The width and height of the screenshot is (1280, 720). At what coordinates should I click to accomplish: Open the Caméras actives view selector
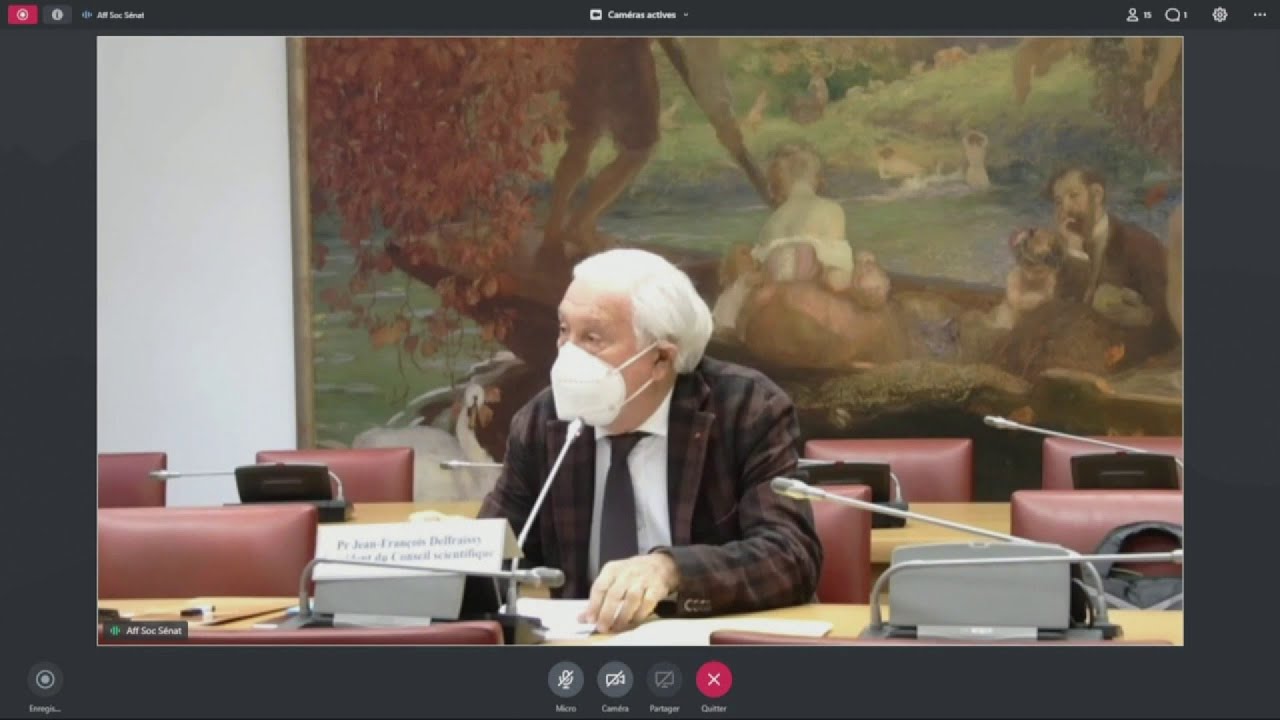pyautogui.click(x=640, y=15)
